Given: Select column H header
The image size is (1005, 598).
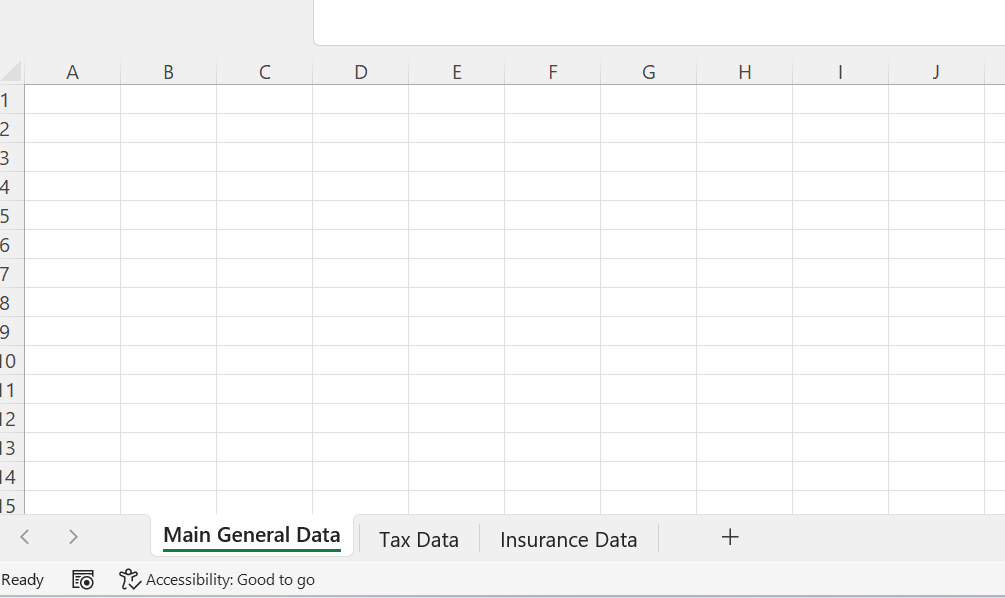Looking at the screenshot, I should click(x=745, y=72).
